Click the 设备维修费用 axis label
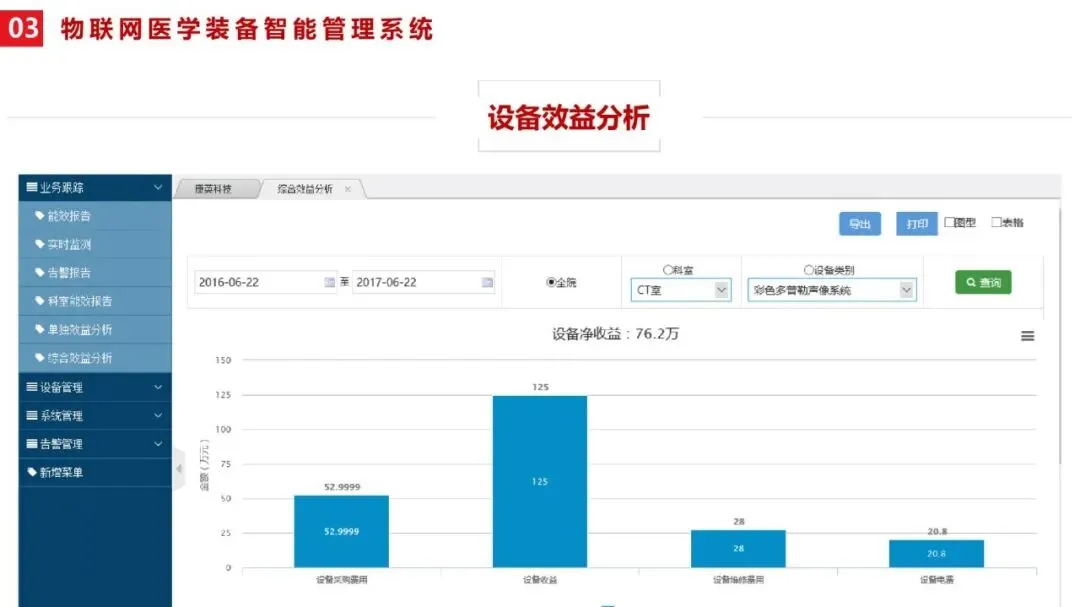 (x=738, y=580)
